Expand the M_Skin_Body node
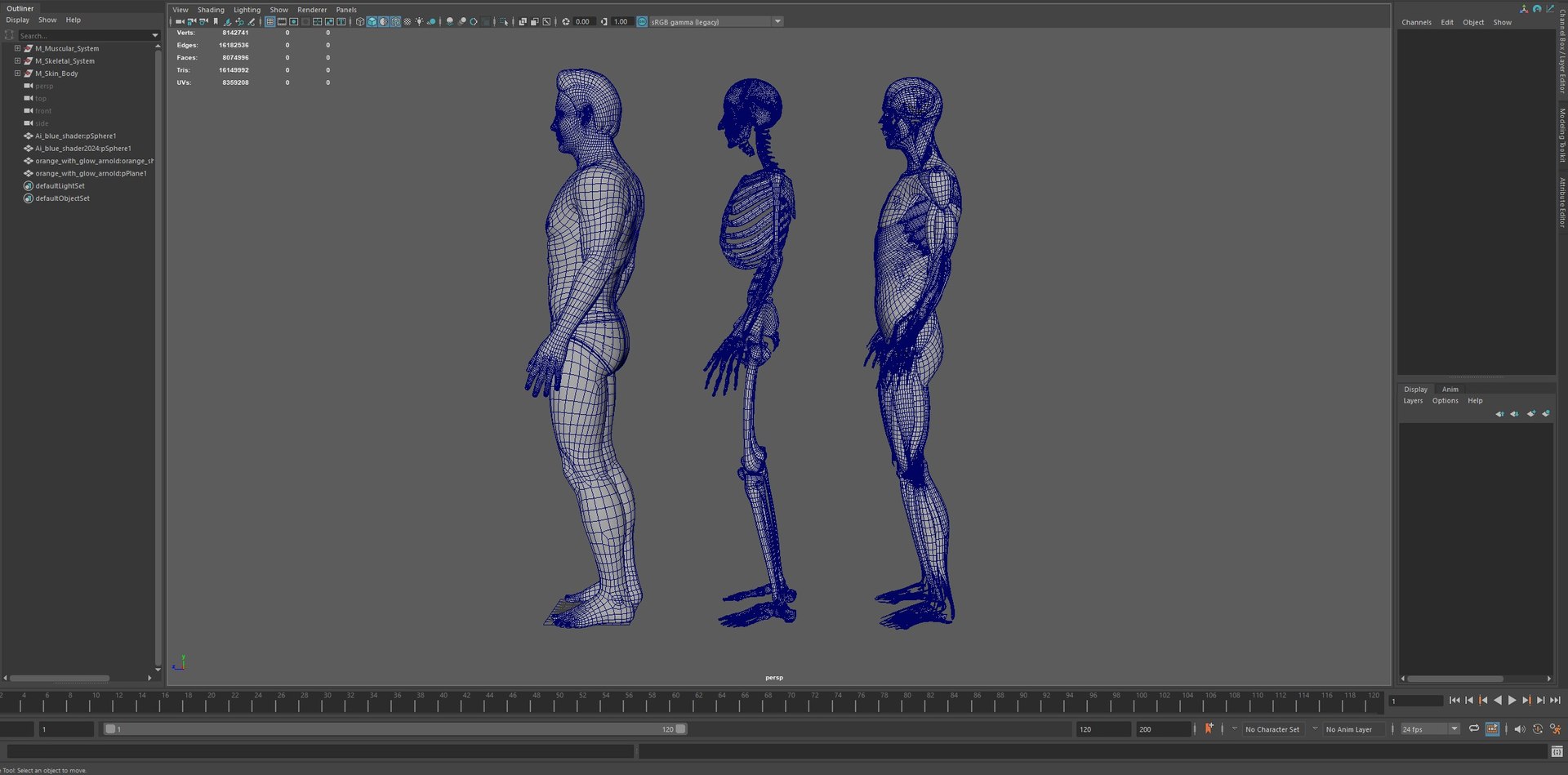Viewport: 1568px width, 775px height. (x=17, y=73)
